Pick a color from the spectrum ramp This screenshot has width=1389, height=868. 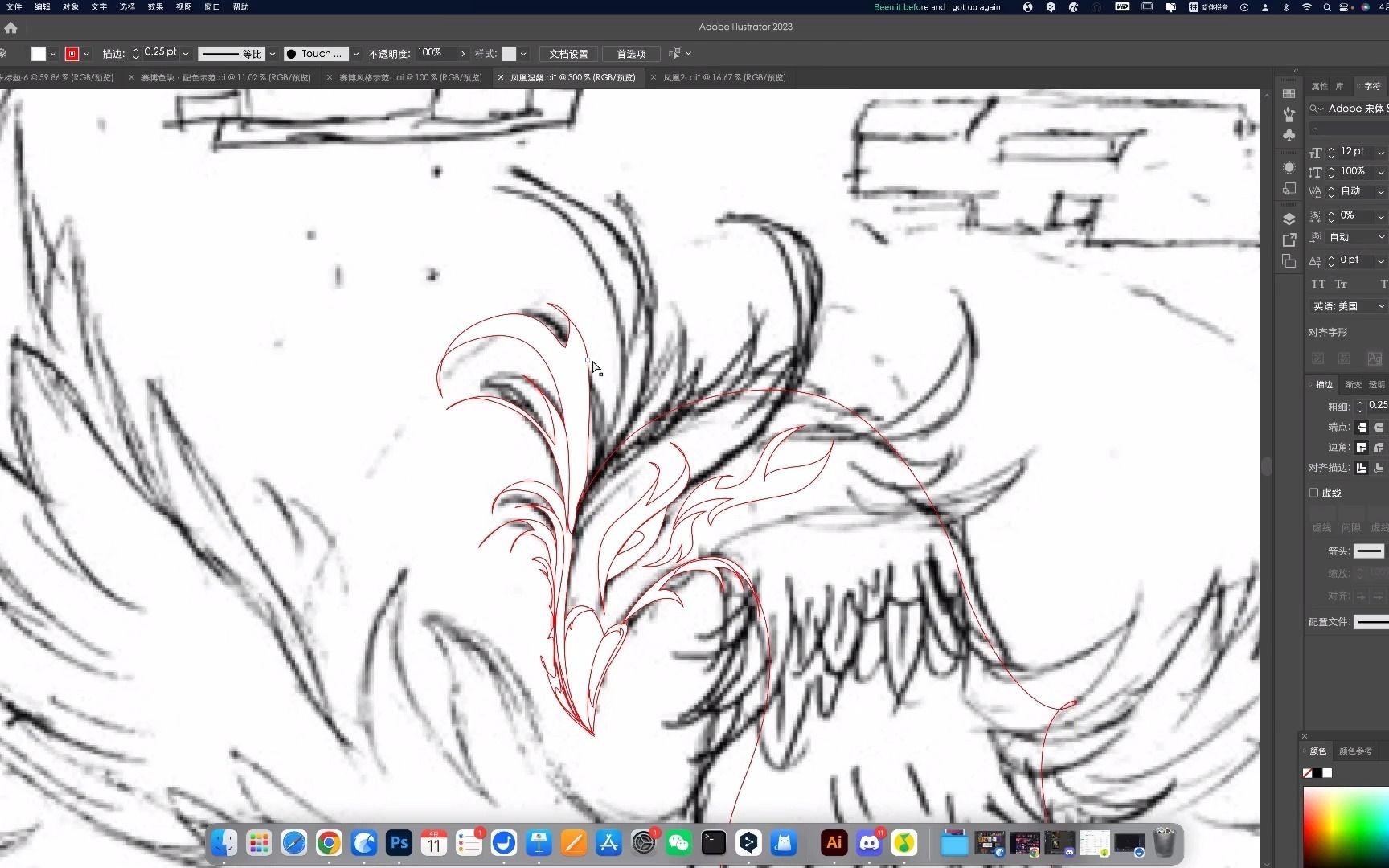tap(1346, 828)
